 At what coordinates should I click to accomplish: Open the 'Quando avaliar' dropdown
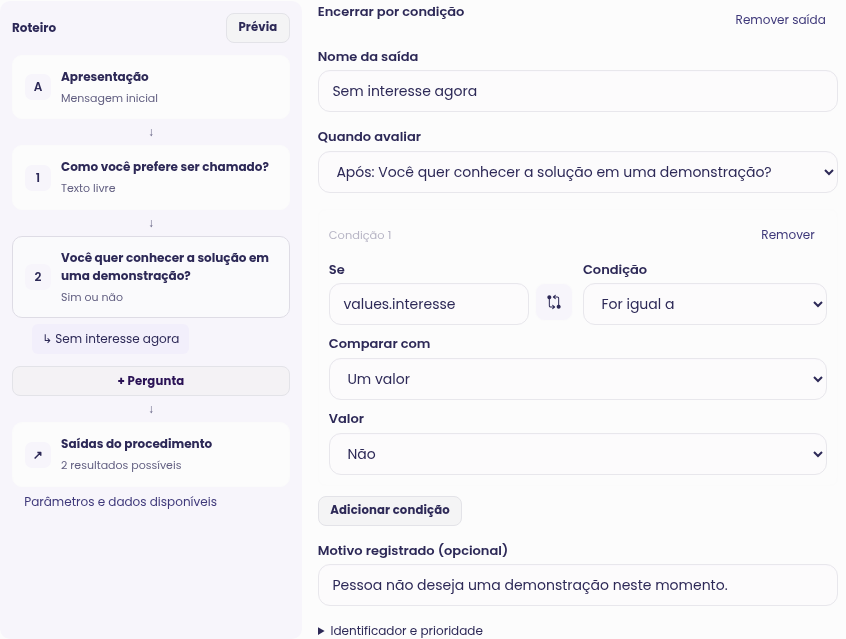(578, 172)
